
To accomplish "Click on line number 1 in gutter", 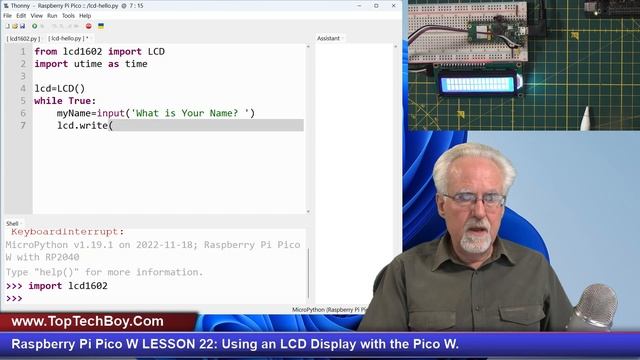I will [23, 52].
